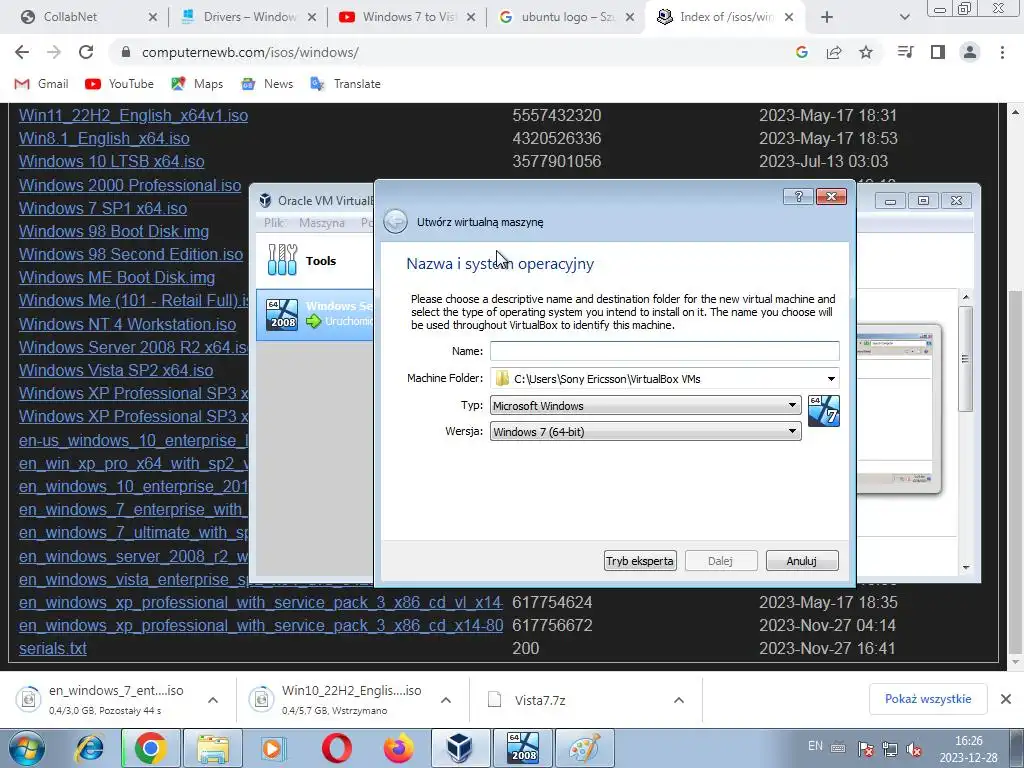Click Pokaż wszystkie downloads button
The width and height of the screenshot is (1024, 768).
point(928,699)
